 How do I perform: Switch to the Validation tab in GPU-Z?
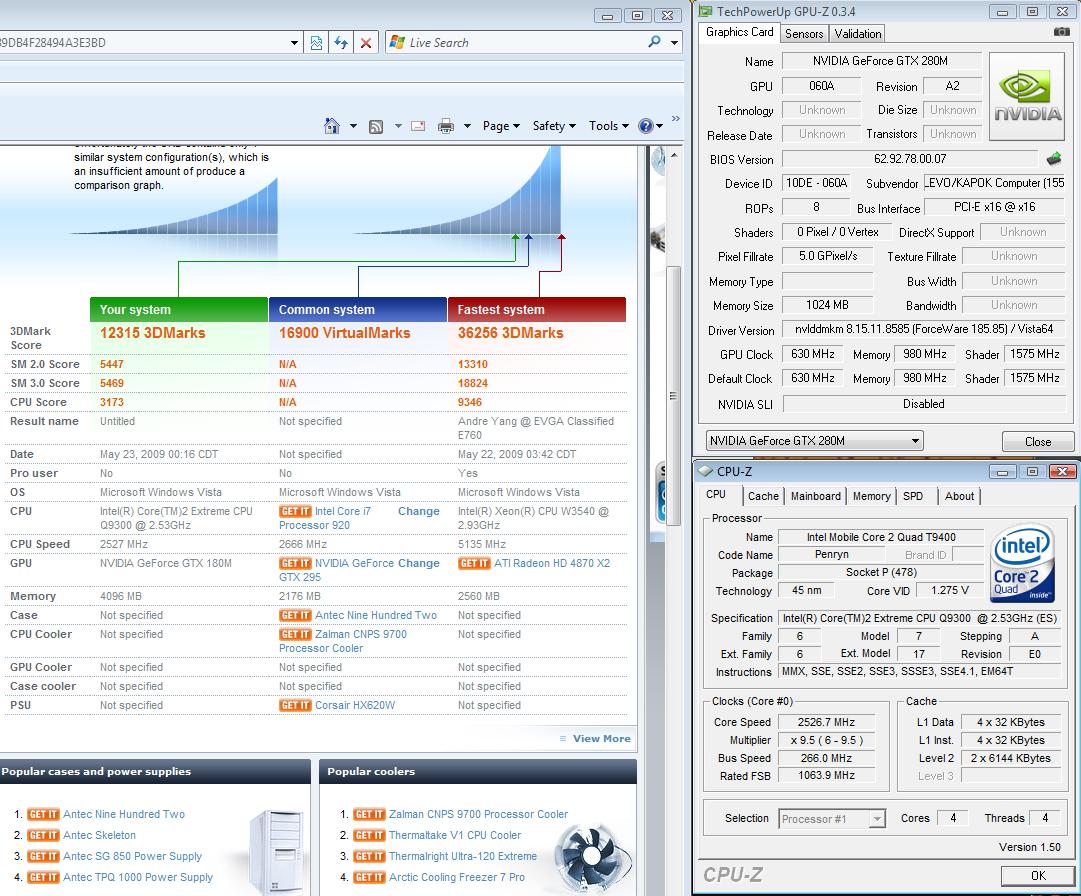click(858, 34)
